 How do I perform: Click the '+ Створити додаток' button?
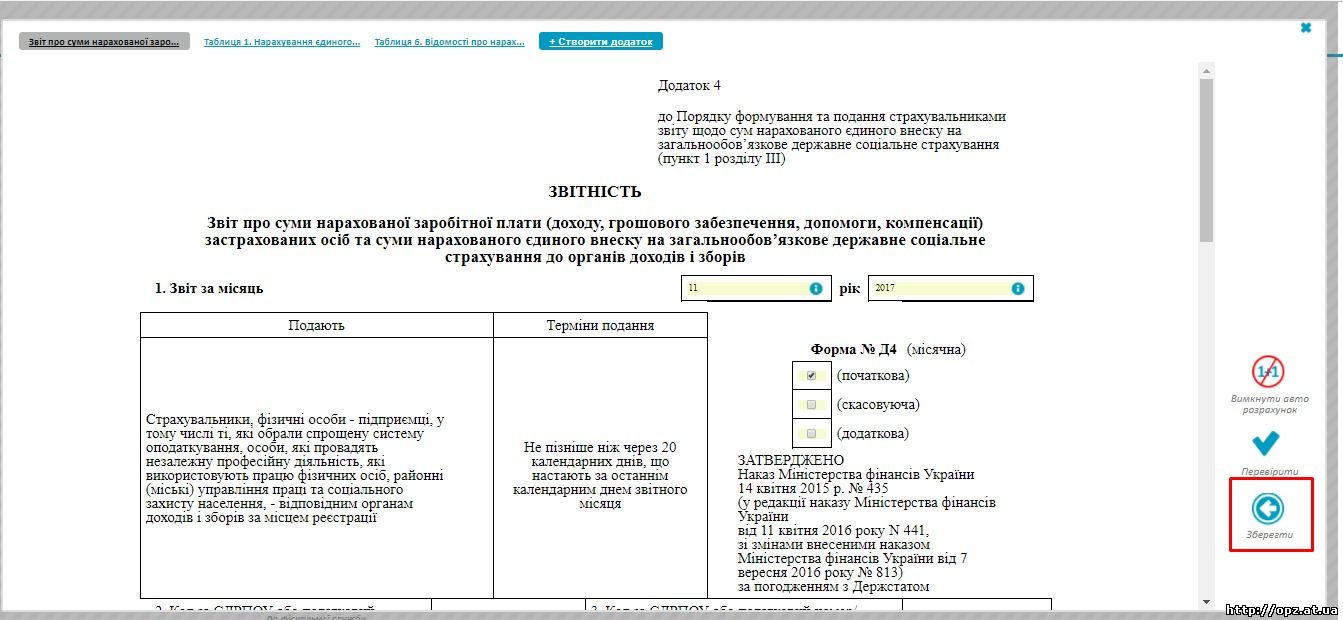[601, 42]
